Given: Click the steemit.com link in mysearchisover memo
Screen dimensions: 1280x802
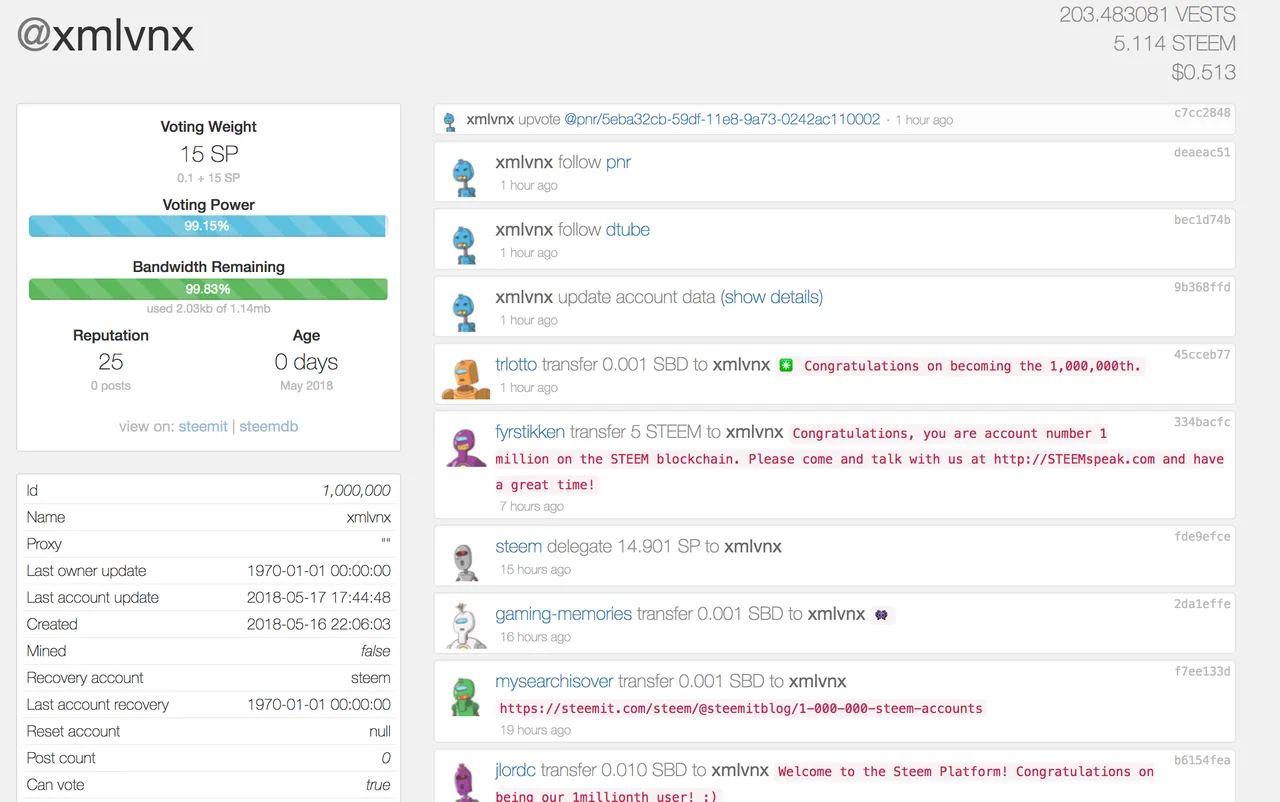Looking at the screenshot, I should [x=741, y=708].
